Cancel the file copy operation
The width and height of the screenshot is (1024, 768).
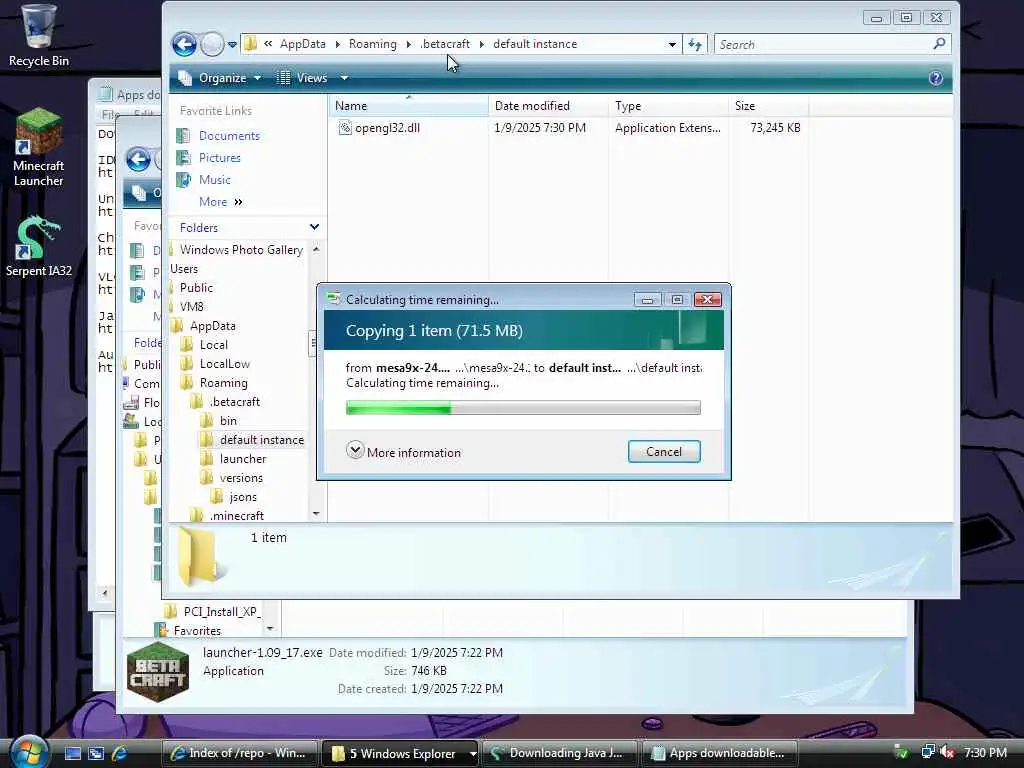[664, 452]
